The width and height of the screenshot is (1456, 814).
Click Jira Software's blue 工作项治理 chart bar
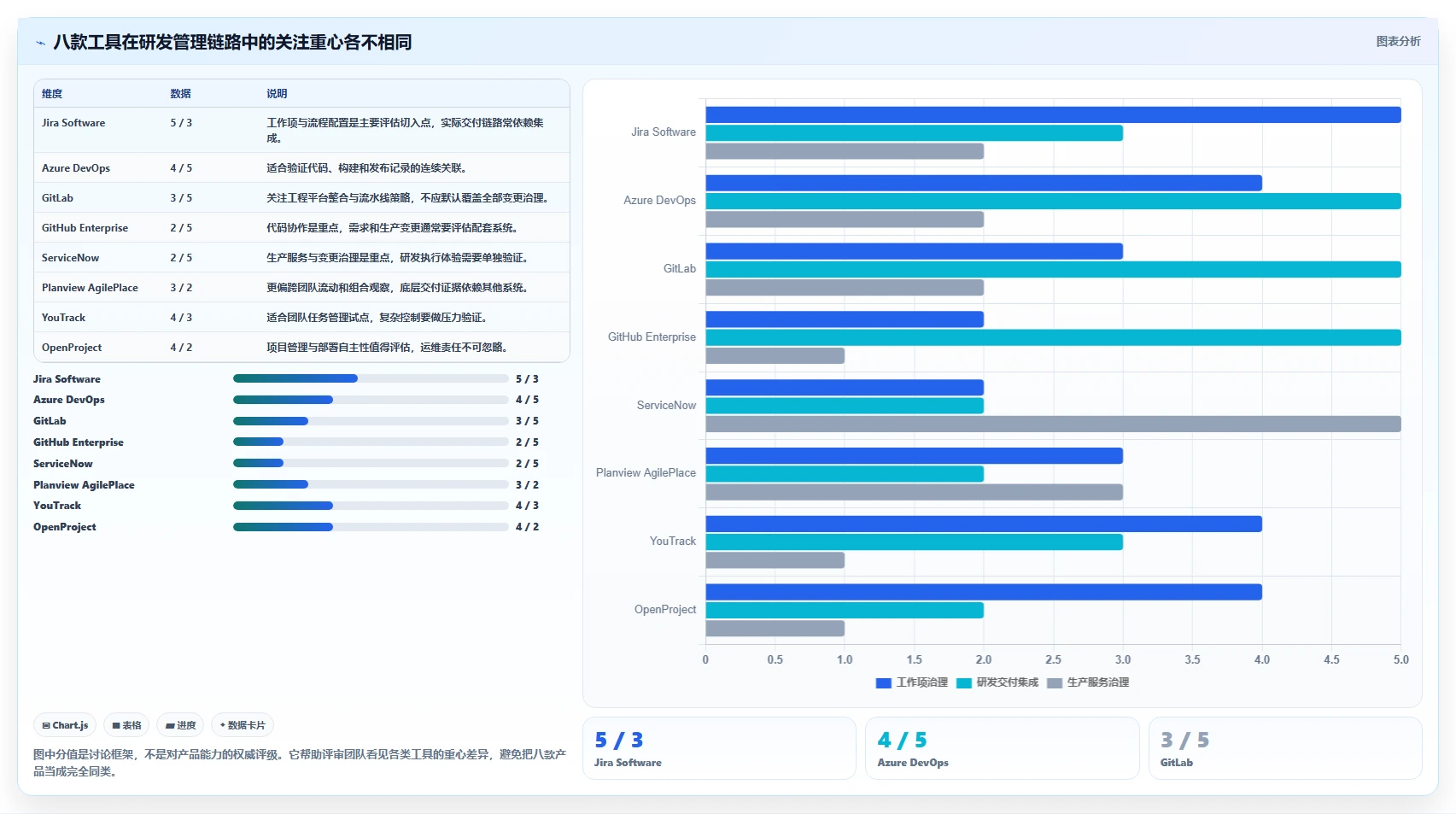pyautogui.click(x=1053, y=114)
